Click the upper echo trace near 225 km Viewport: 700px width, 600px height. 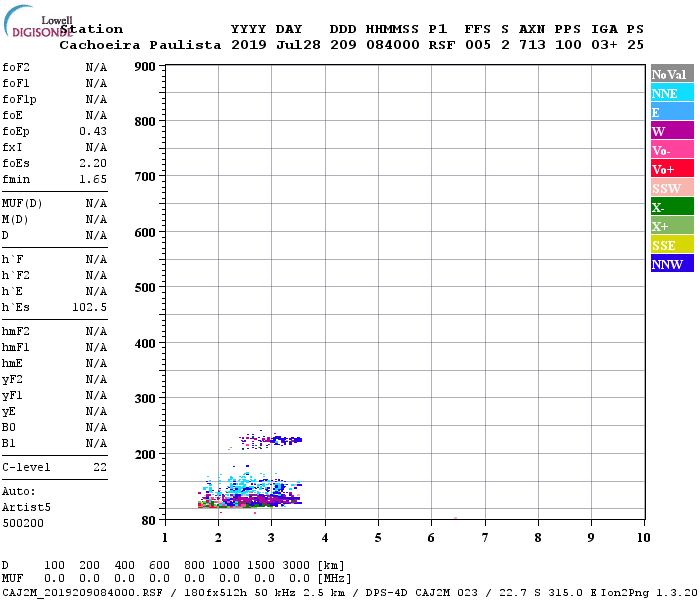271,441
